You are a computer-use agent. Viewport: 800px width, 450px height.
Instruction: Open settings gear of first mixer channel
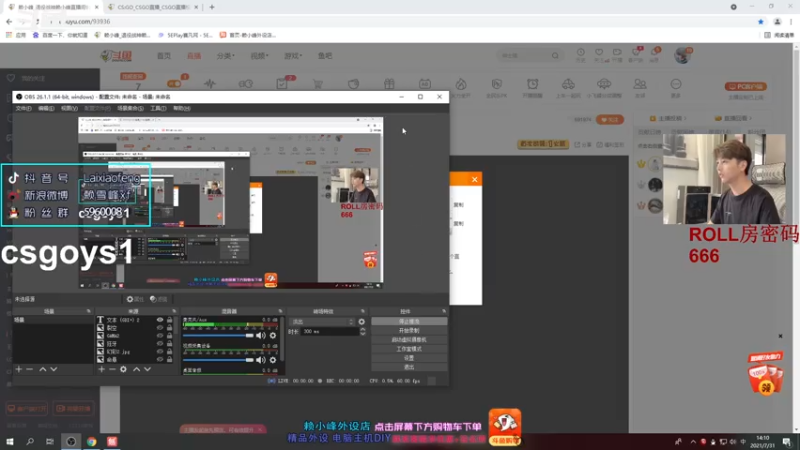coord(273,336)
